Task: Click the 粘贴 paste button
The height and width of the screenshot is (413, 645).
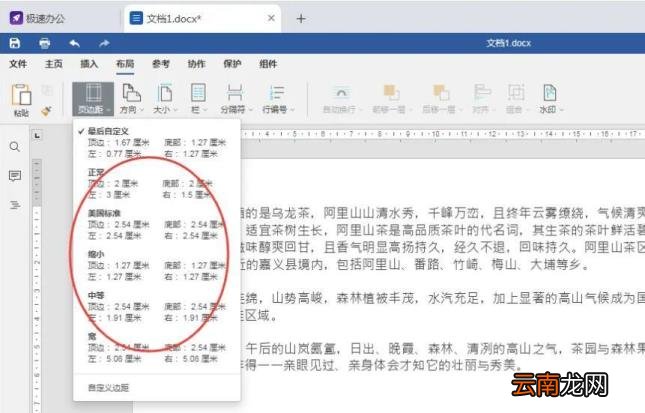Action: [21, 100]
